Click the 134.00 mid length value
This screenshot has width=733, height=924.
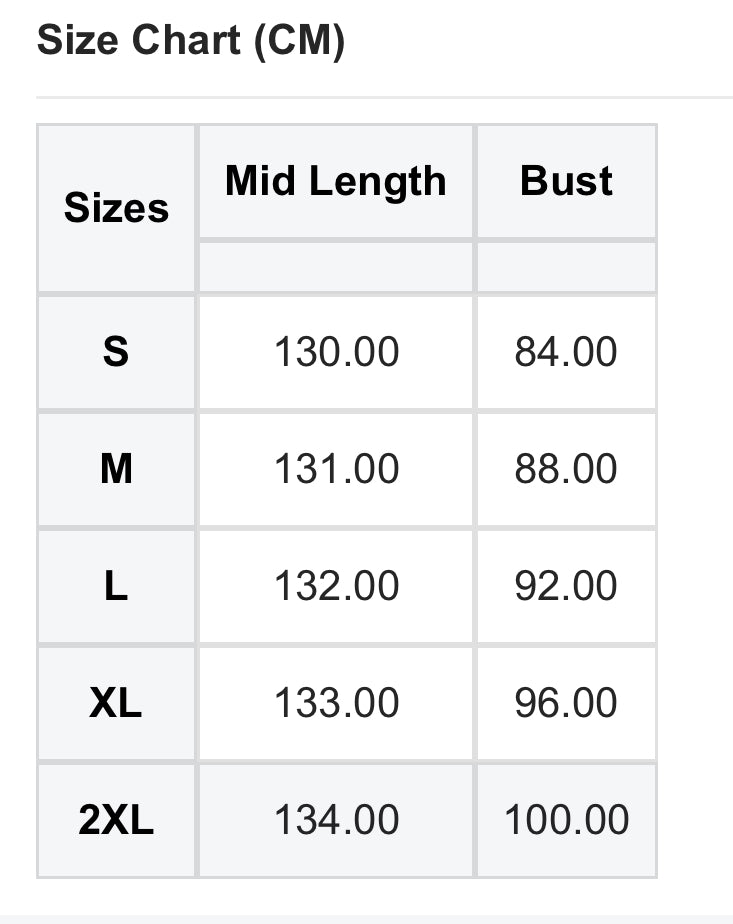point(336,820)
